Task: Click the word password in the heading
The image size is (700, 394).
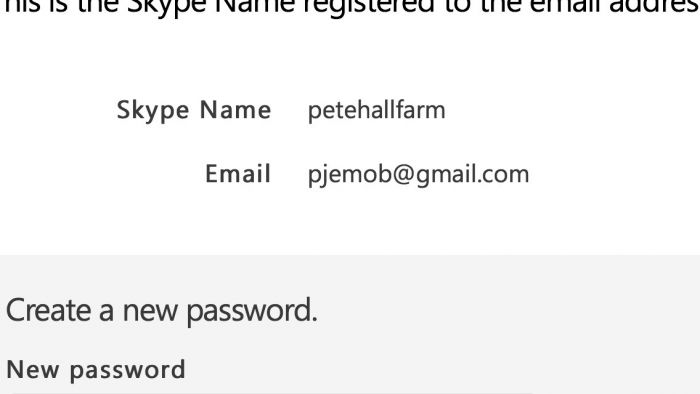Action: pos(251,312)
